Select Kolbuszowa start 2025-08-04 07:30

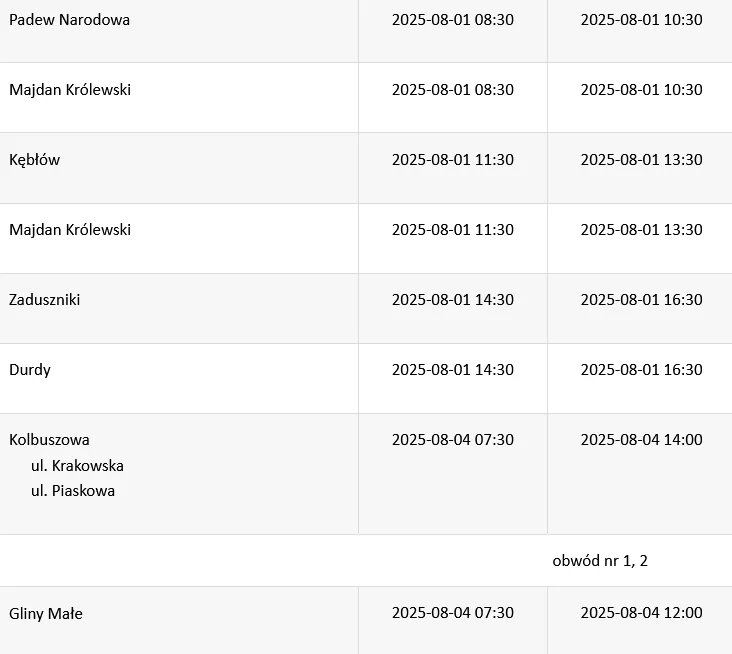(453, 440)
